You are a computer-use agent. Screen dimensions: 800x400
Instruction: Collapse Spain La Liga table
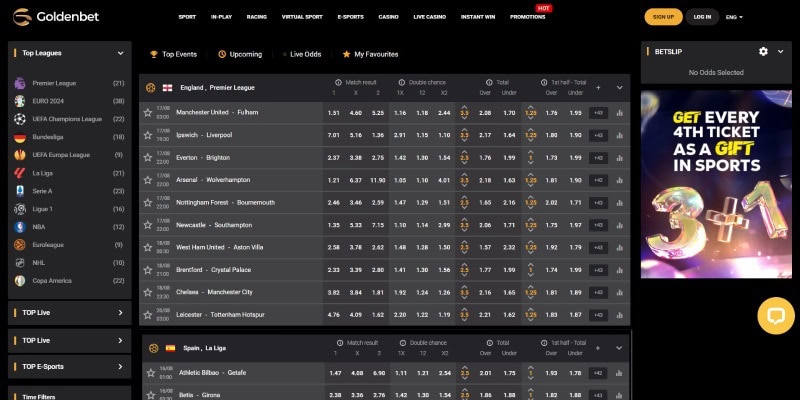pos(619,348)
